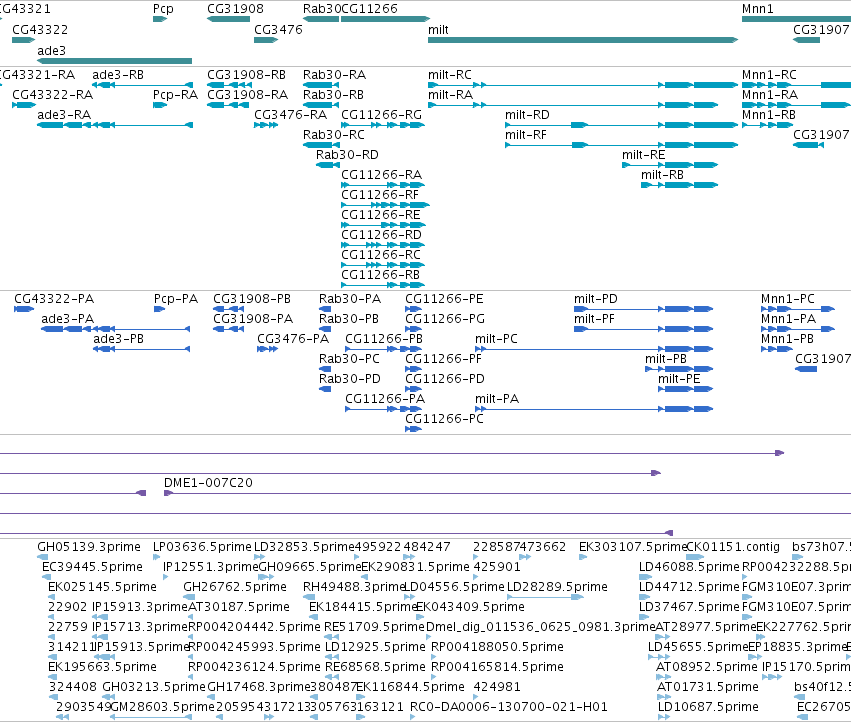Image resolution: width=851 pixels, height=722 pixels.
Task: Select EST RE51709.5prime
Action: [x=374, y=627]
